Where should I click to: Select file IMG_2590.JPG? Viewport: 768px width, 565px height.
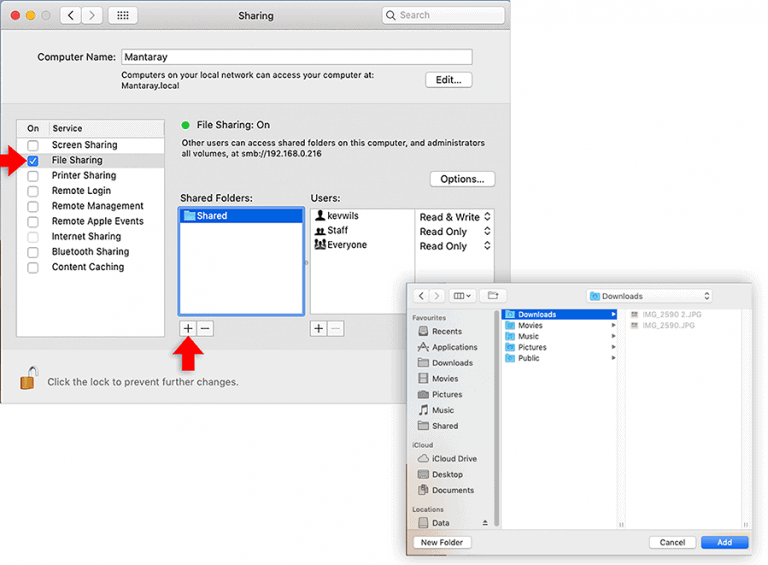[663, 325]
